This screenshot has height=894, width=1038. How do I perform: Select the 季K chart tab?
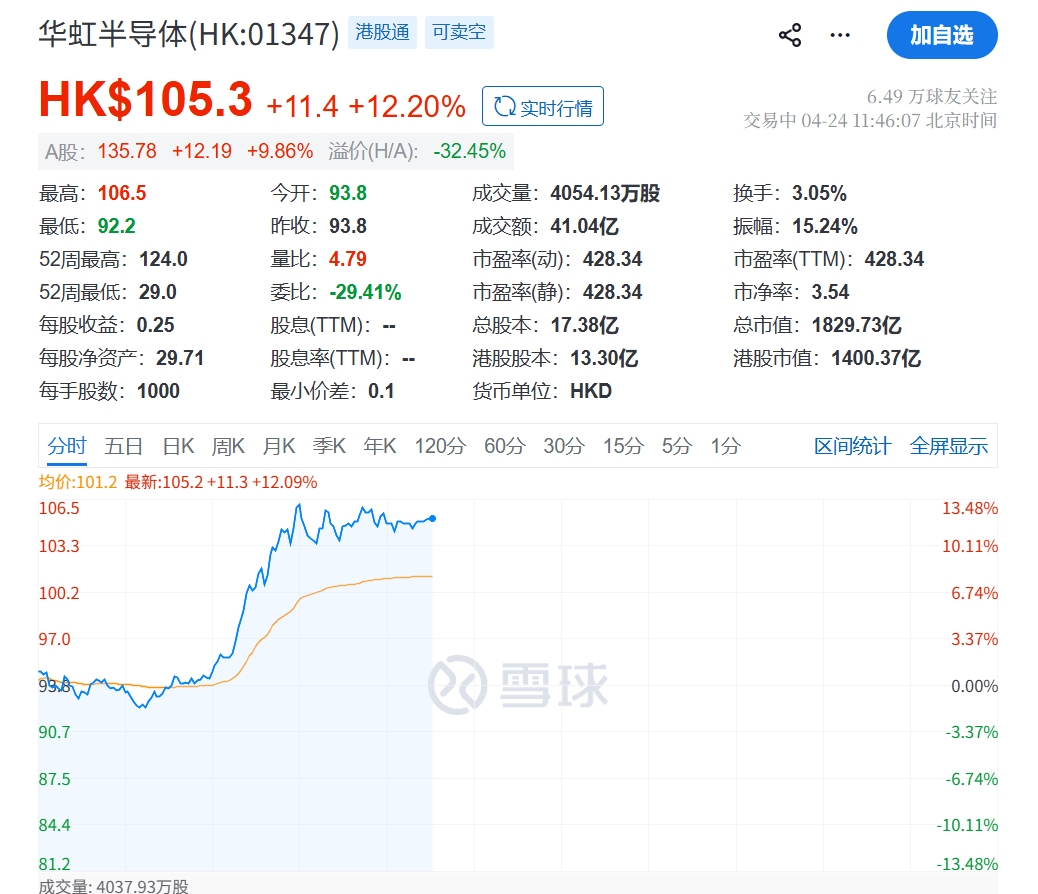[329, 446]
